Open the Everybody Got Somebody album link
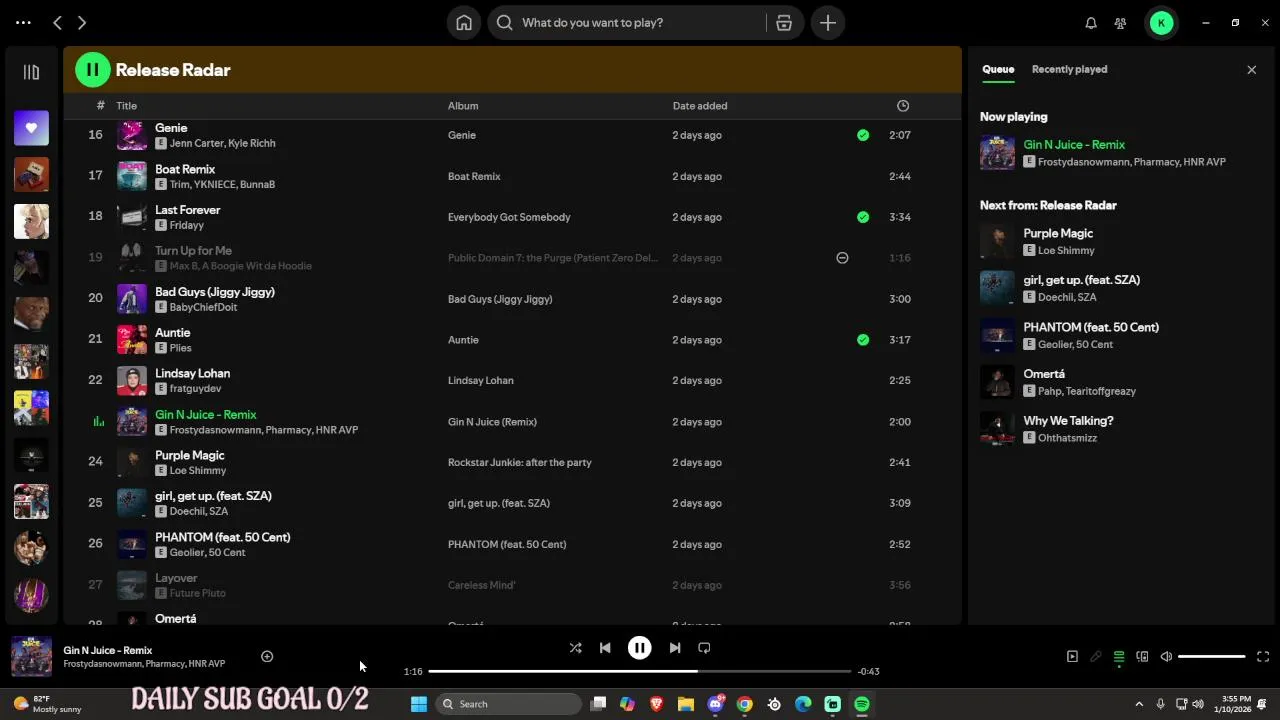This screenshot has height=720, width=1280. 509,217
